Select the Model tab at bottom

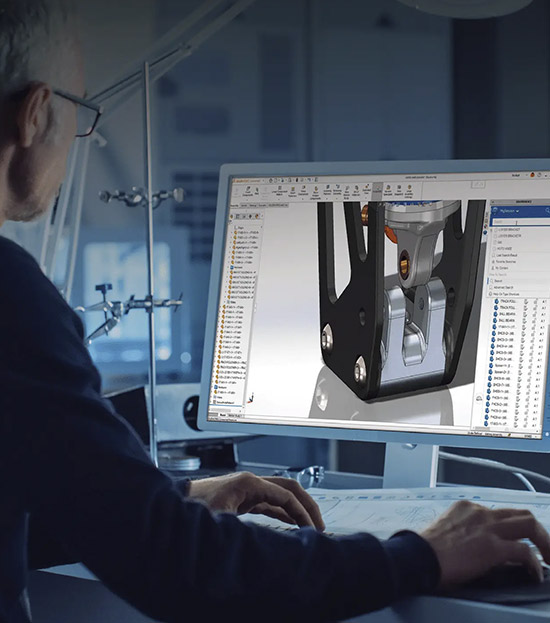click(x=223, y=415)
